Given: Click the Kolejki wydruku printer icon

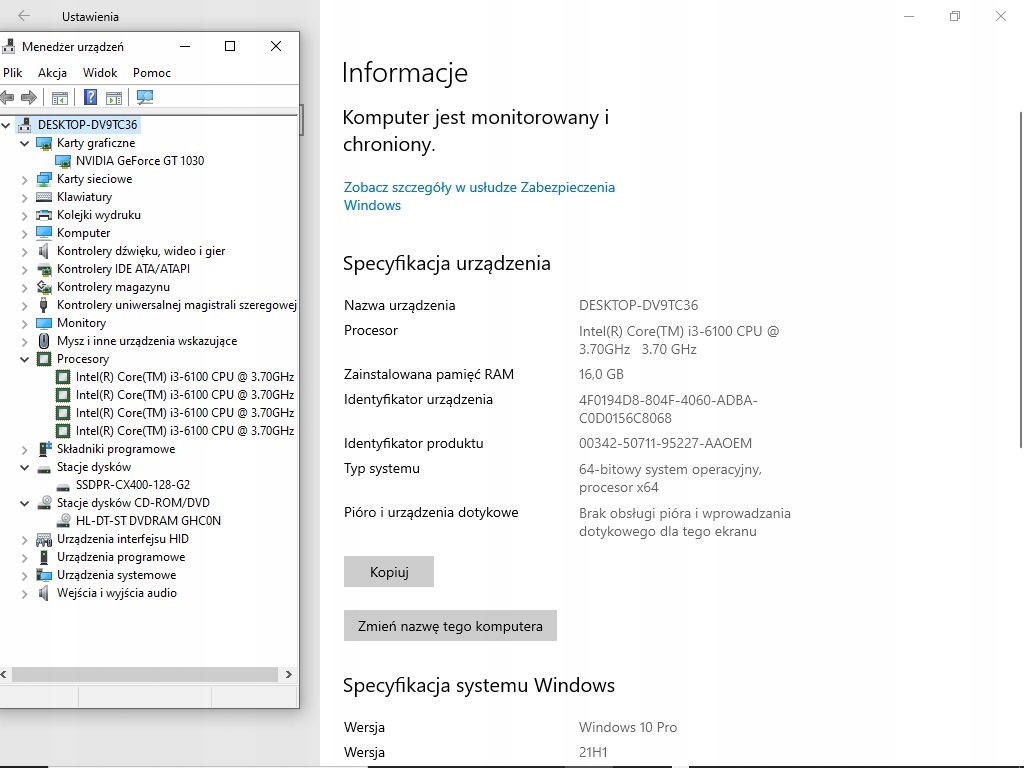Looking at the screenshot, I should tap(44, 215).
